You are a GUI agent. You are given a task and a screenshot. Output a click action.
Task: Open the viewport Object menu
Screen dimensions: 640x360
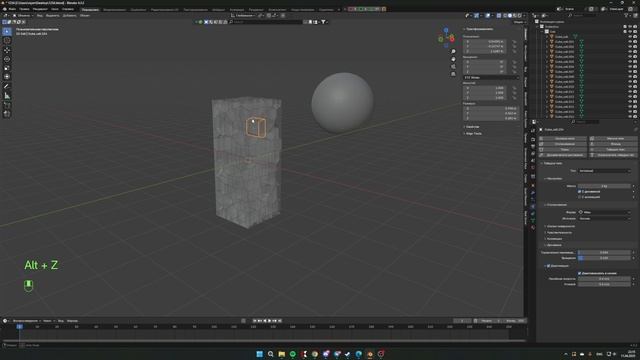click(x=85, y=16)
